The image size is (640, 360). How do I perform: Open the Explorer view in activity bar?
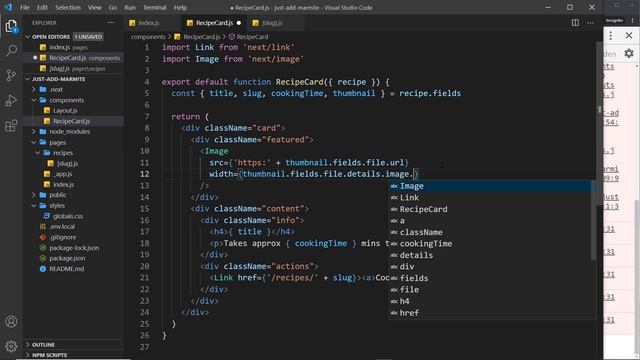11,27
